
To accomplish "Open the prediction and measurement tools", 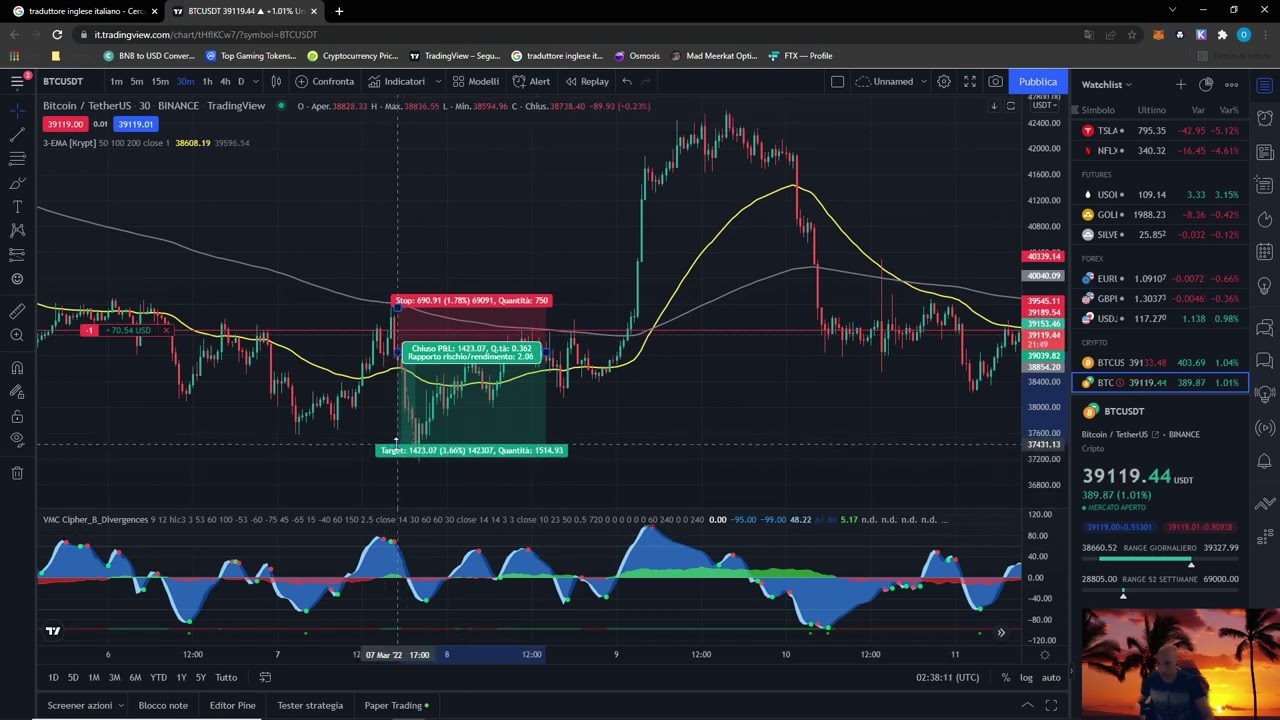I will 17,255.
